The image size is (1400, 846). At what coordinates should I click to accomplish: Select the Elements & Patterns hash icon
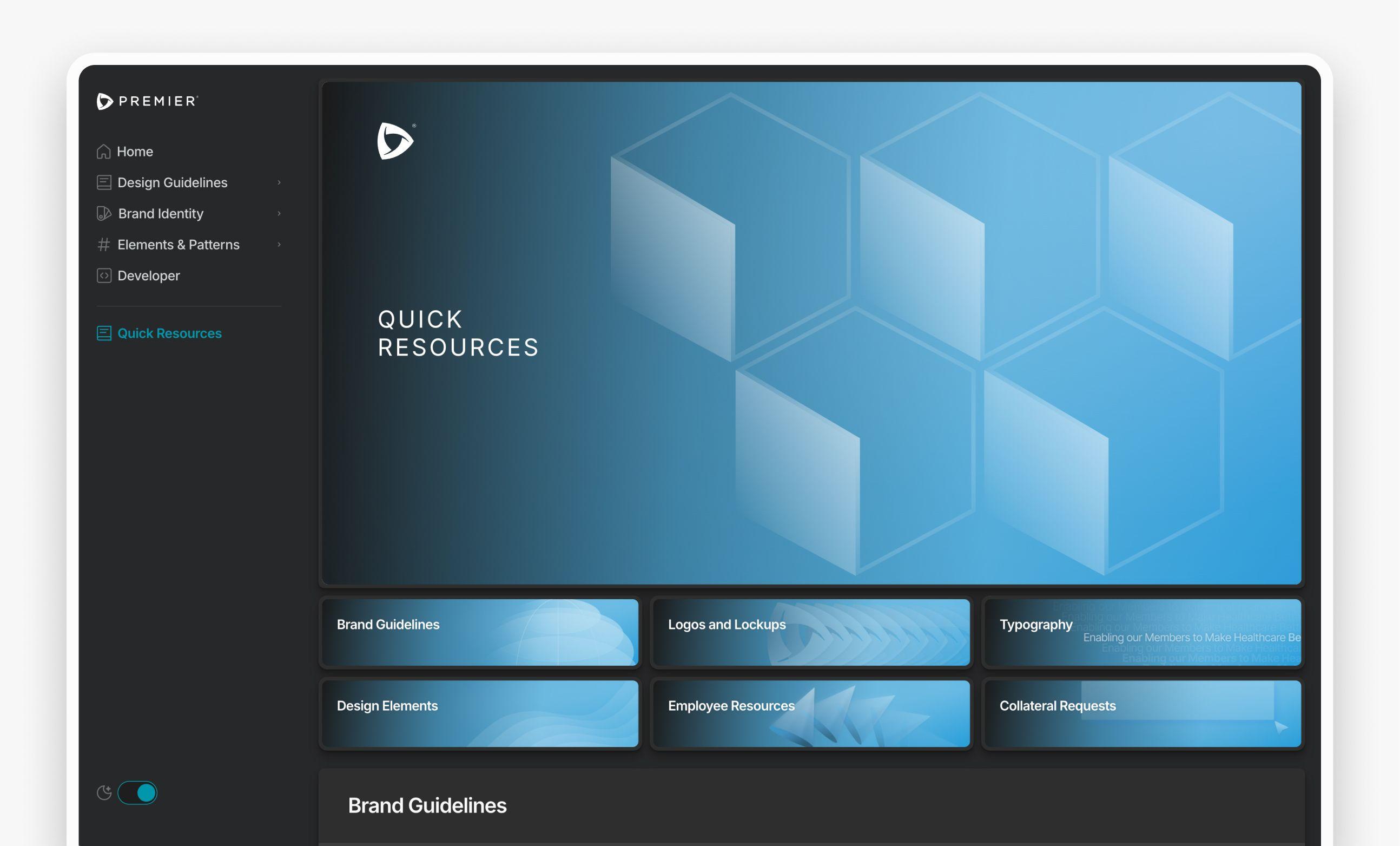click(x=104, y=245)
